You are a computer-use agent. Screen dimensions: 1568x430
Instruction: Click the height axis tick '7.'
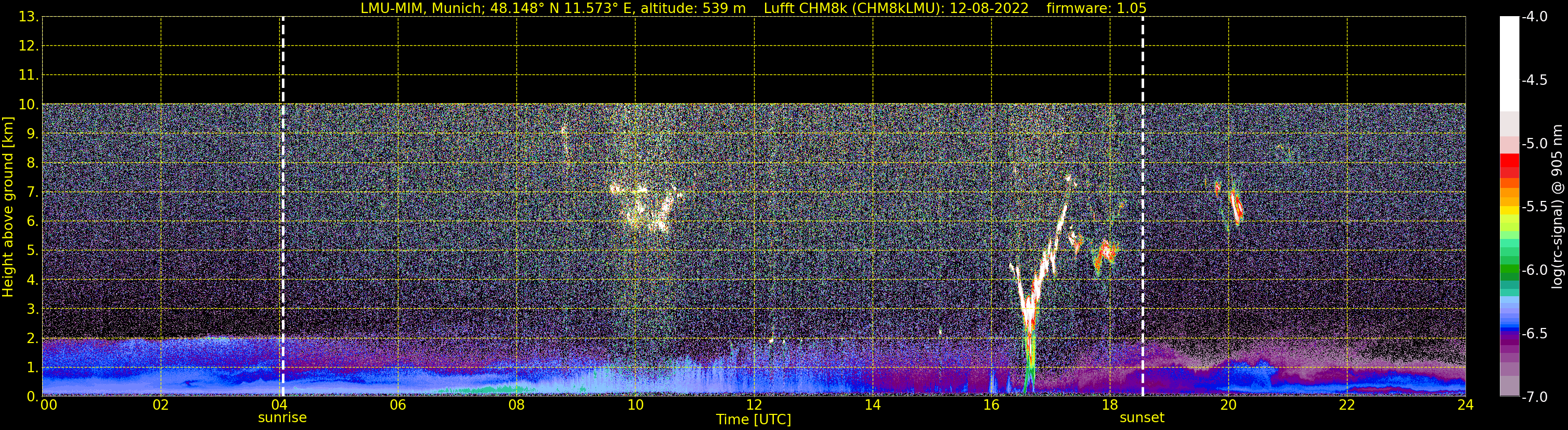tap(32, 193)
